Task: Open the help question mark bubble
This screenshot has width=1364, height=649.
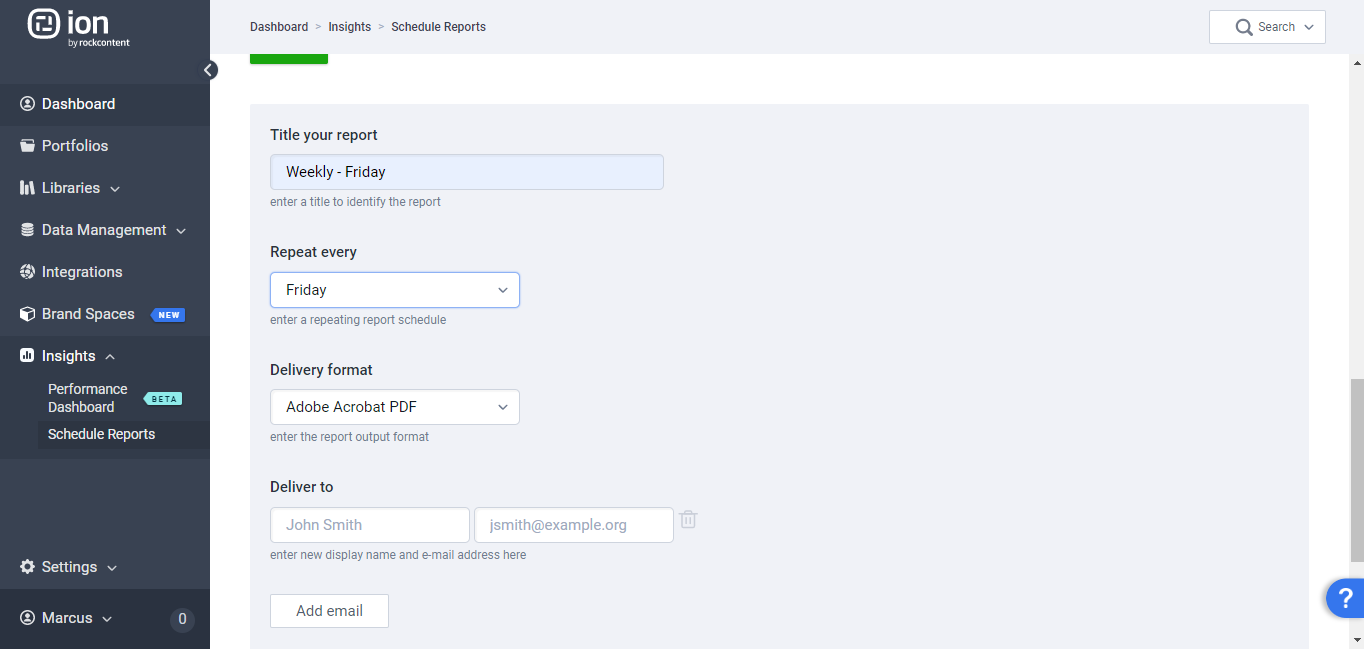Action: tap(1345, 599)
